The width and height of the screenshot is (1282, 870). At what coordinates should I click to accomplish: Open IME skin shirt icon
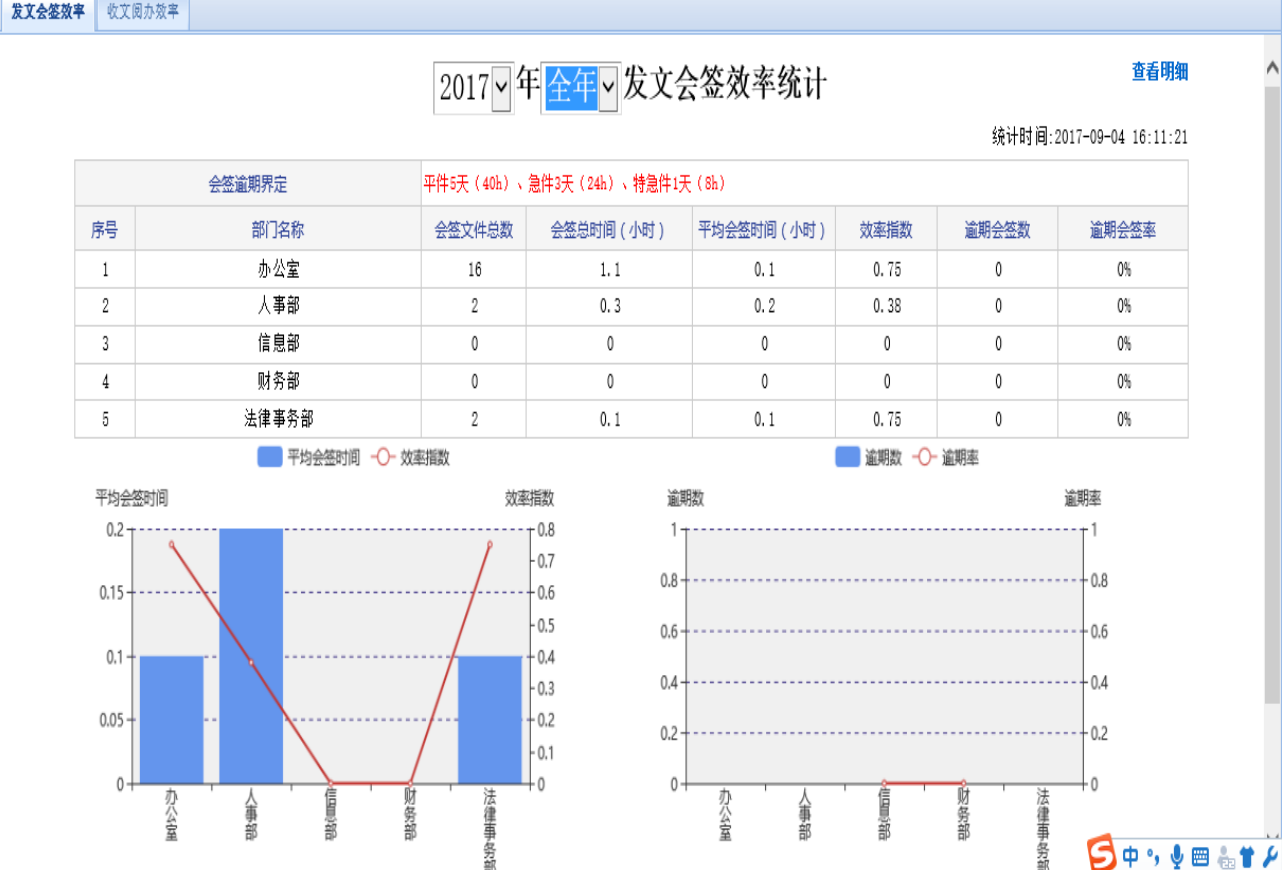tap(1247, 856)
